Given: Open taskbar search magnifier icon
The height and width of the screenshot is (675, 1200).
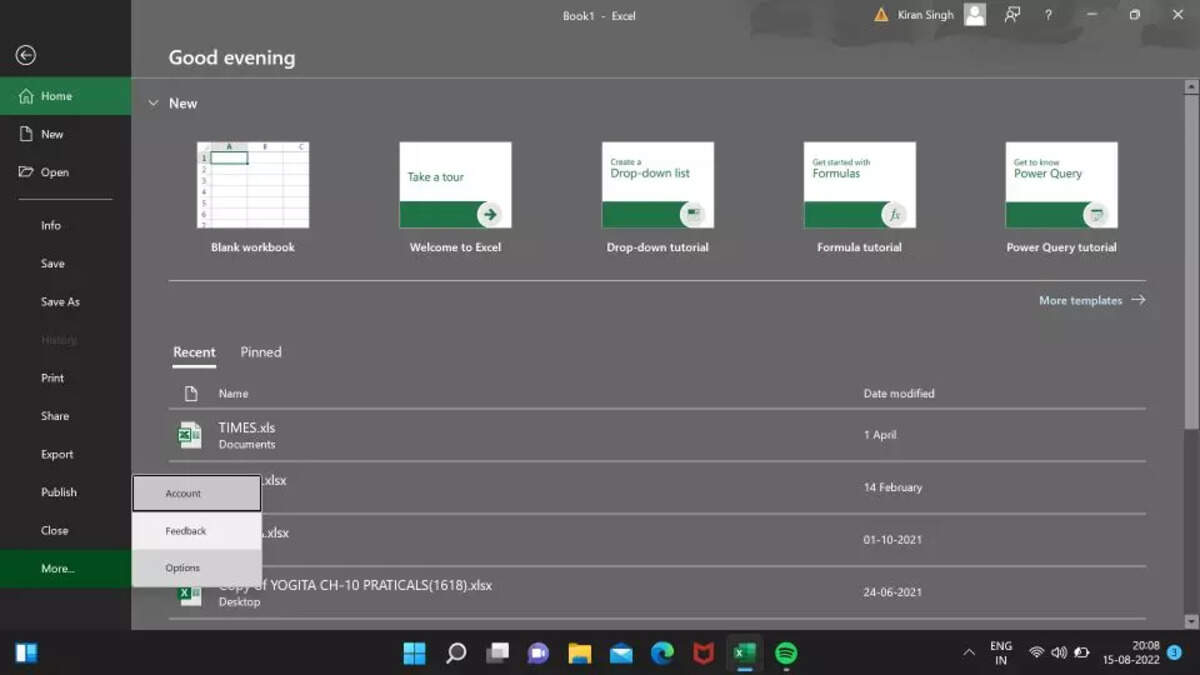Looking at the screenshot, I should pyautogui.click(x=456, y=653).
